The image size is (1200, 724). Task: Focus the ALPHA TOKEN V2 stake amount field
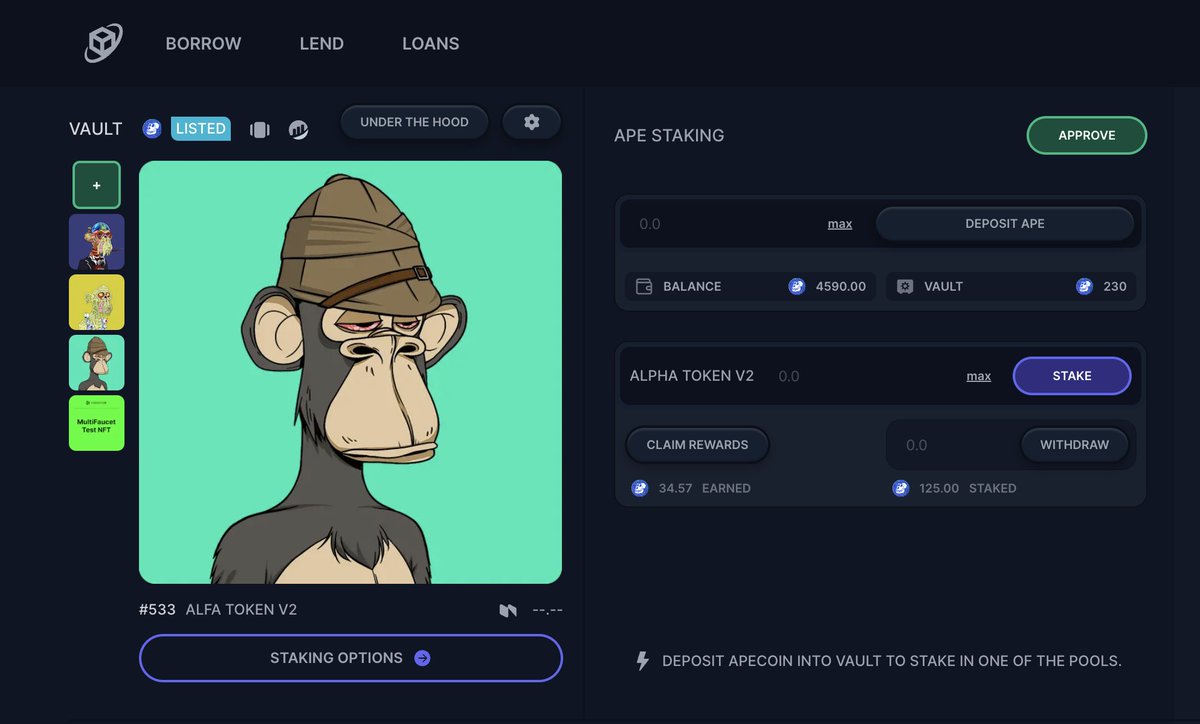[x=865, y=376]
